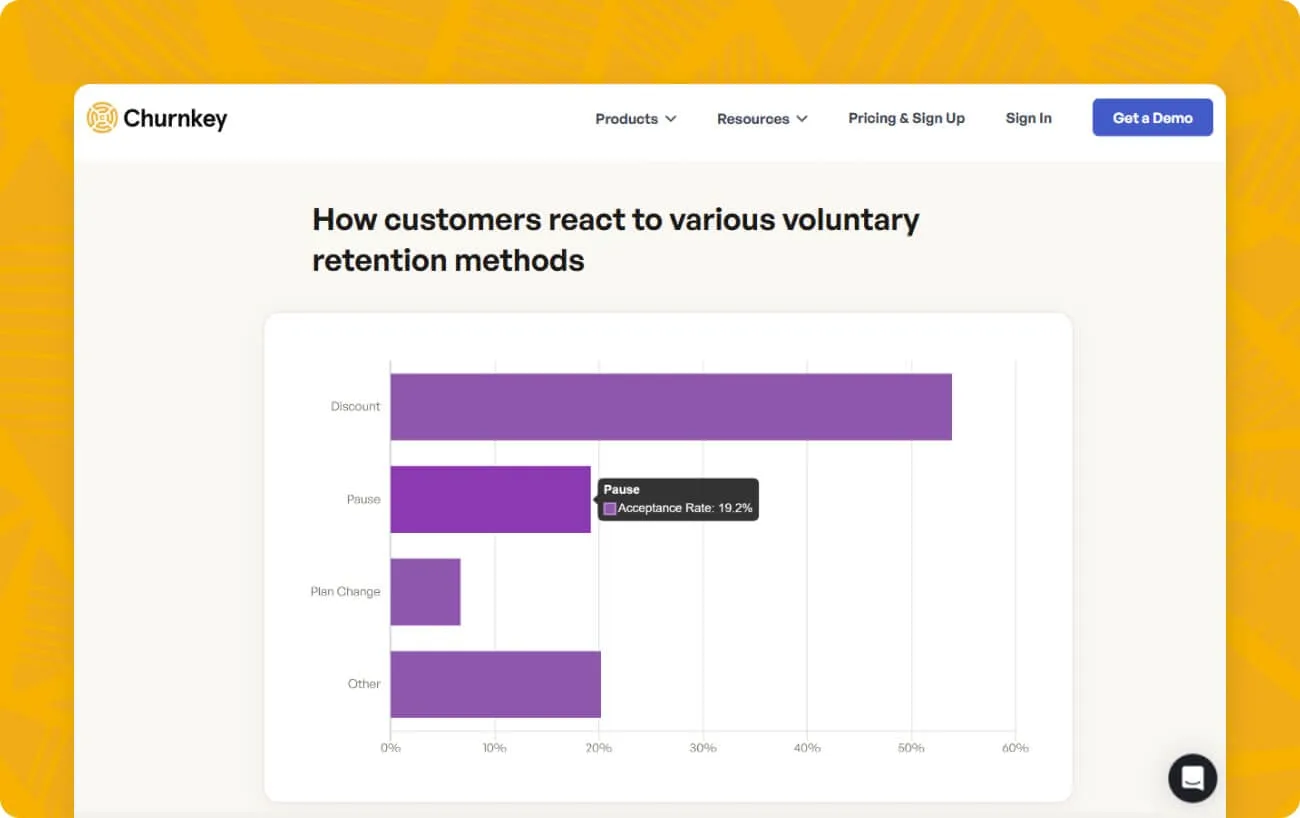This screenshot has width=1300, height=818.
Task: Click the Get a Demo button
Action: click(x=1152, y=117)
